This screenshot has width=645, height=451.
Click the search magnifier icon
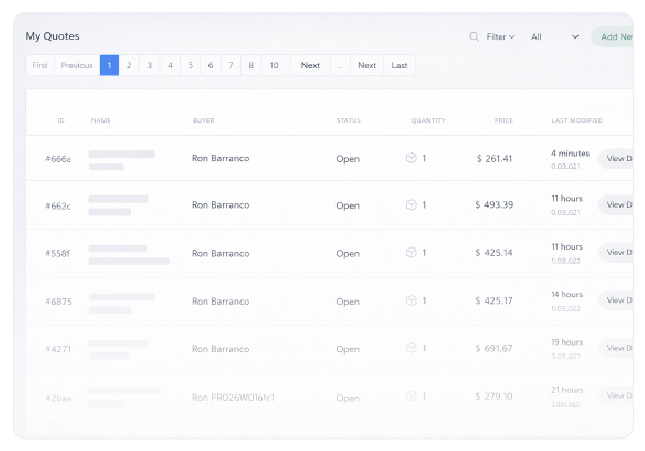pyautogui.click(x=474, y=37)
